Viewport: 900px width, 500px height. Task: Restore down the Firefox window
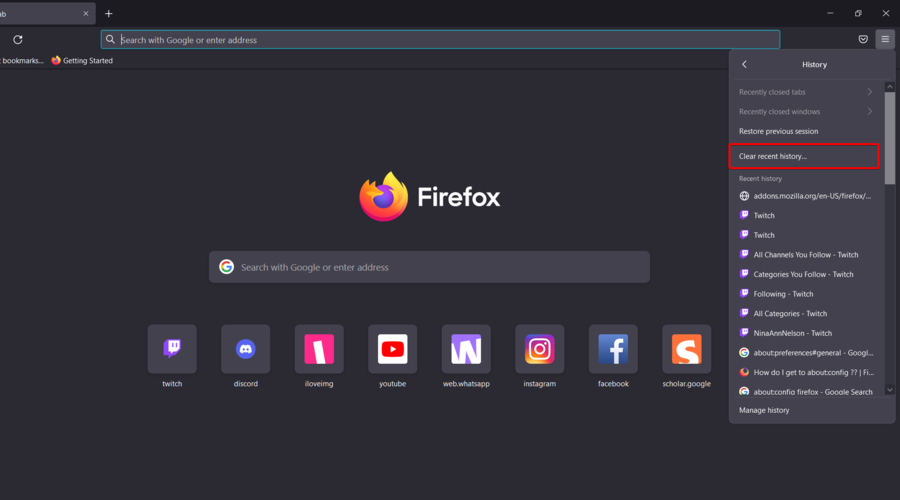click(x=858, y=13)
